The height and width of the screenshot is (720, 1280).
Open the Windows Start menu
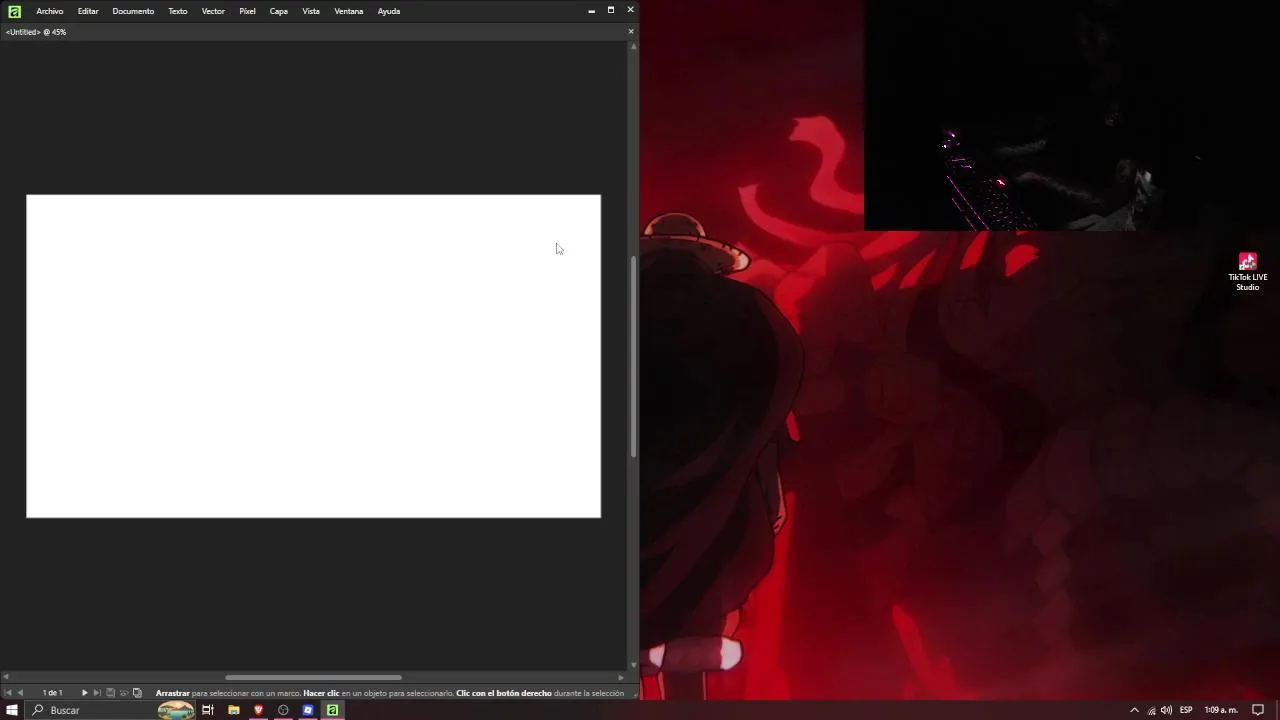pos(12,710)
